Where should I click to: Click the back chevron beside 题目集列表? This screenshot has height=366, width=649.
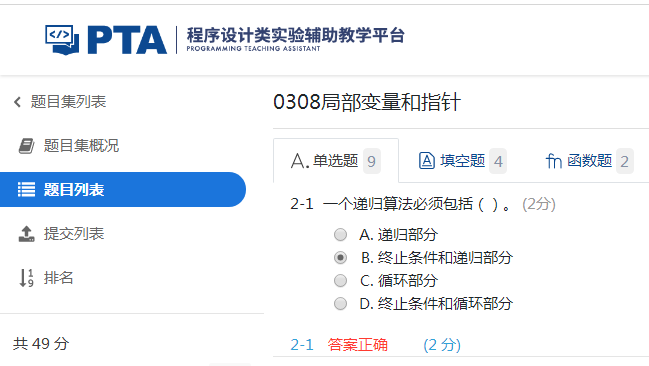17,102
